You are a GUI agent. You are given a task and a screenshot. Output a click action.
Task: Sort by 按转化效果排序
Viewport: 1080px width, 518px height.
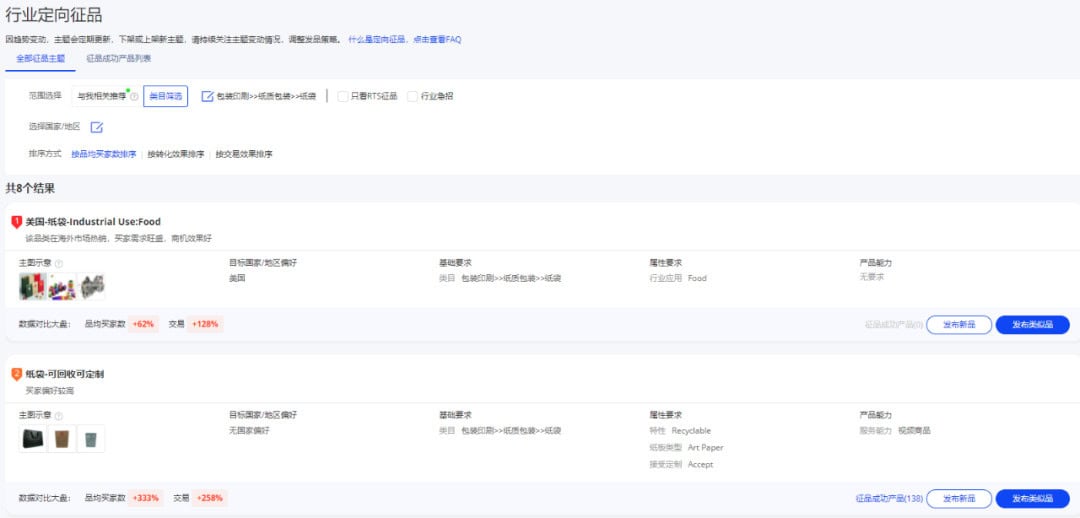coord(176,154)
